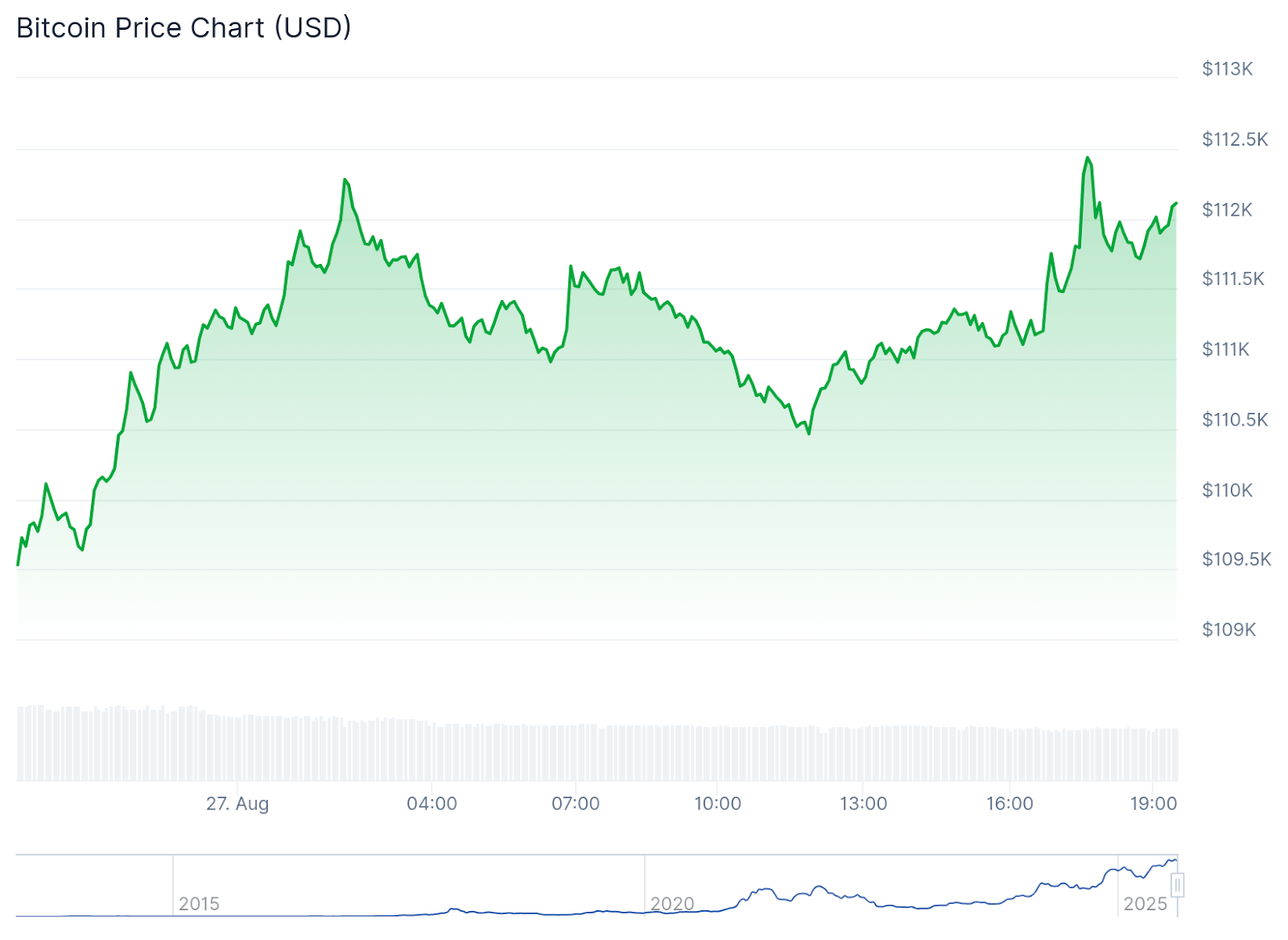
Task: Select the 07:00 time axis marker
Action: click(x=575, y=803)
